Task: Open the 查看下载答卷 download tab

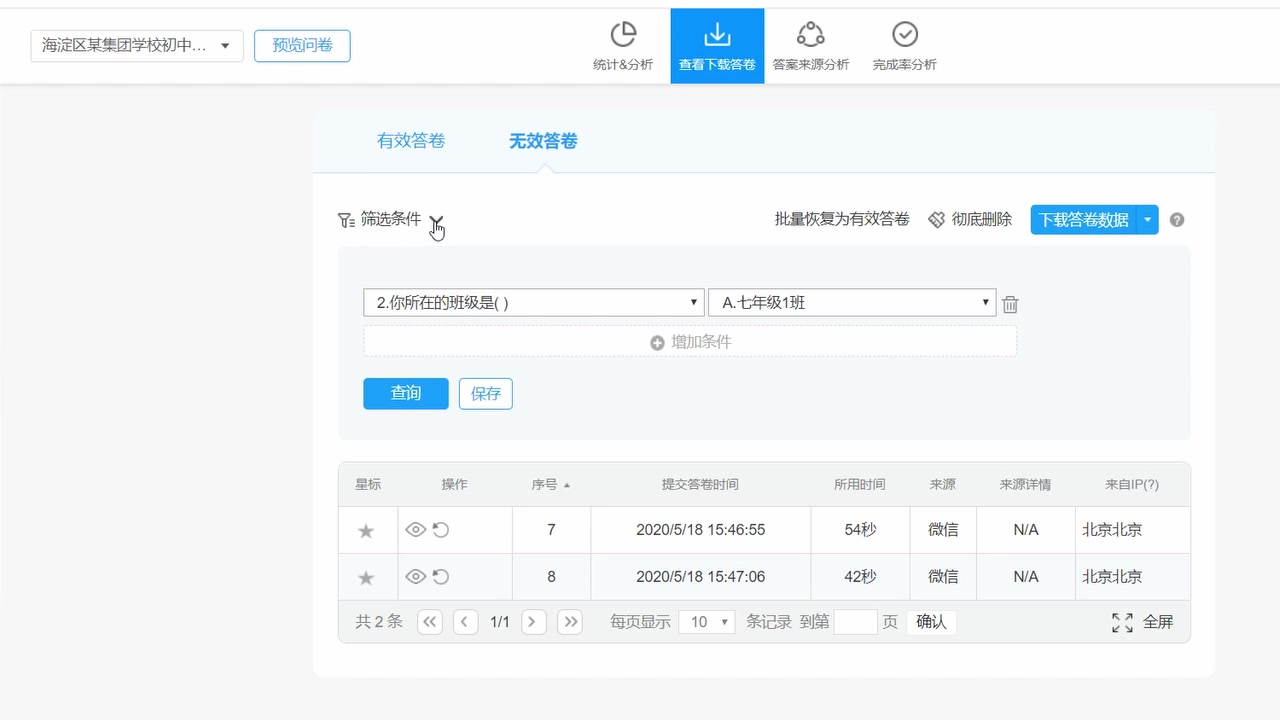Action: tap(717, 46)
